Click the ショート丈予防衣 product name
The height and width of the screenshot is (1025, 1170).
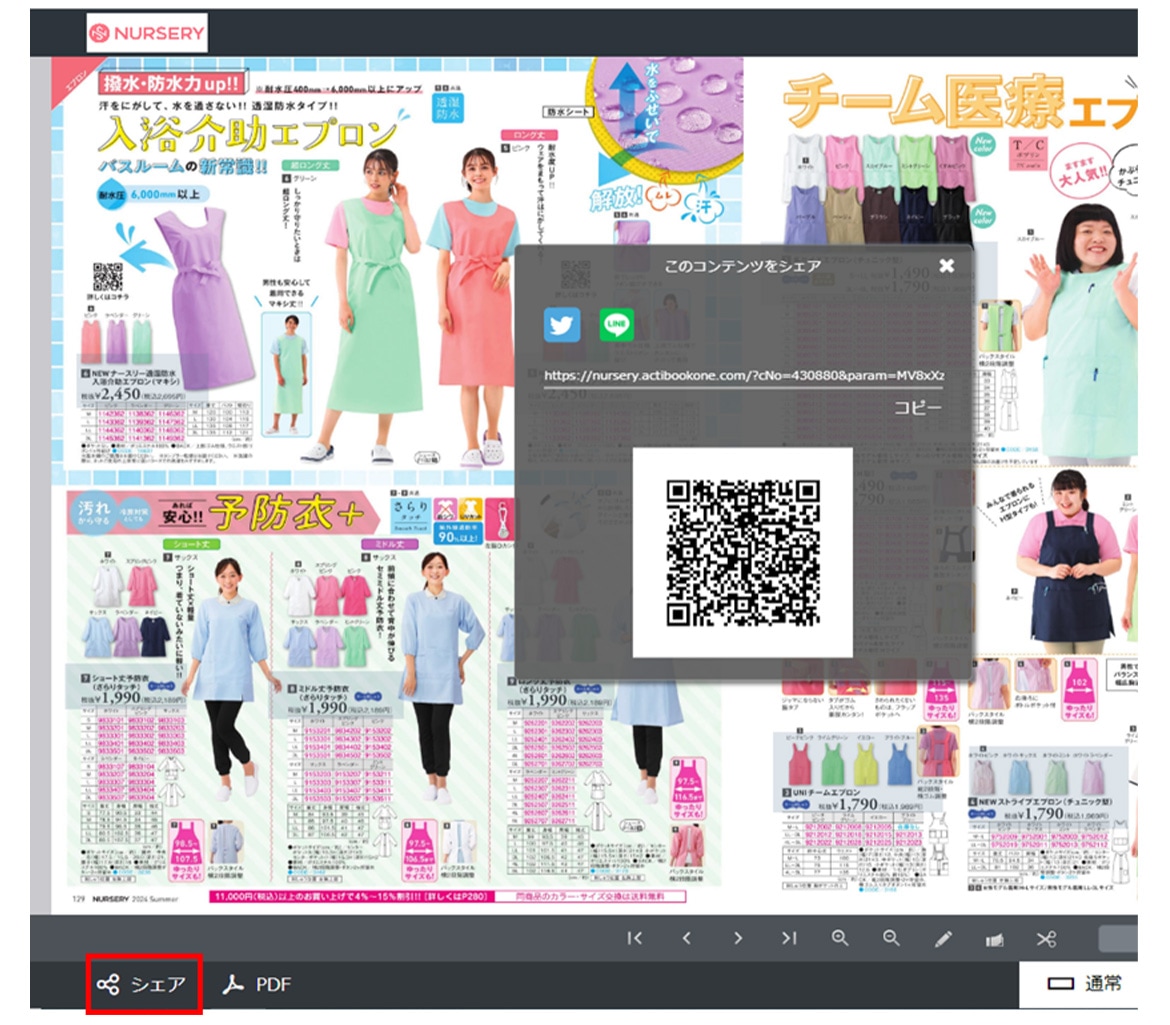click(119, 680)
